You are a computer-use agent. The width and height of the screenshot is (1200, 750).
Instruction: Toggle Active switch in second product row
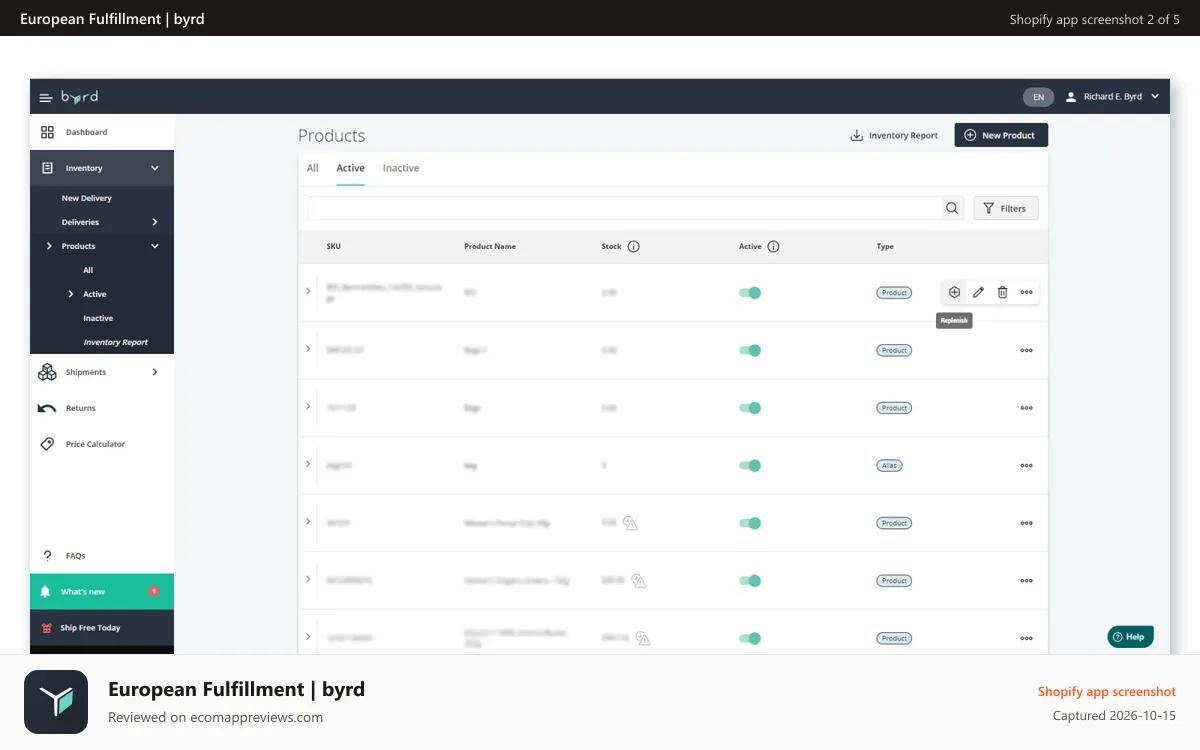[750, 351]
